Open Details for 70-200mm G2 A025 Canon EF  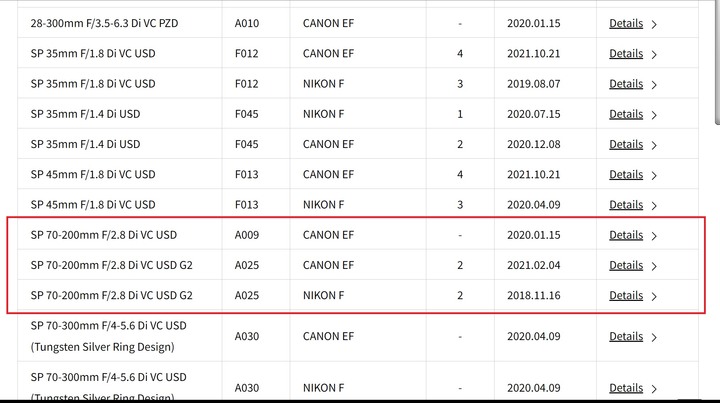[x=626, y=266]
